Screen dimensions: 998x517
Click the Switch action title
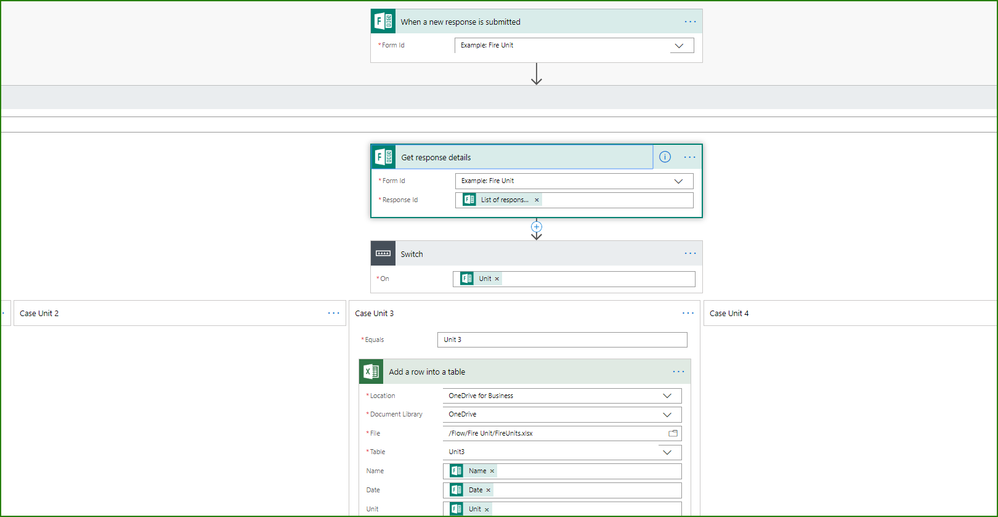tap(412, 254)
